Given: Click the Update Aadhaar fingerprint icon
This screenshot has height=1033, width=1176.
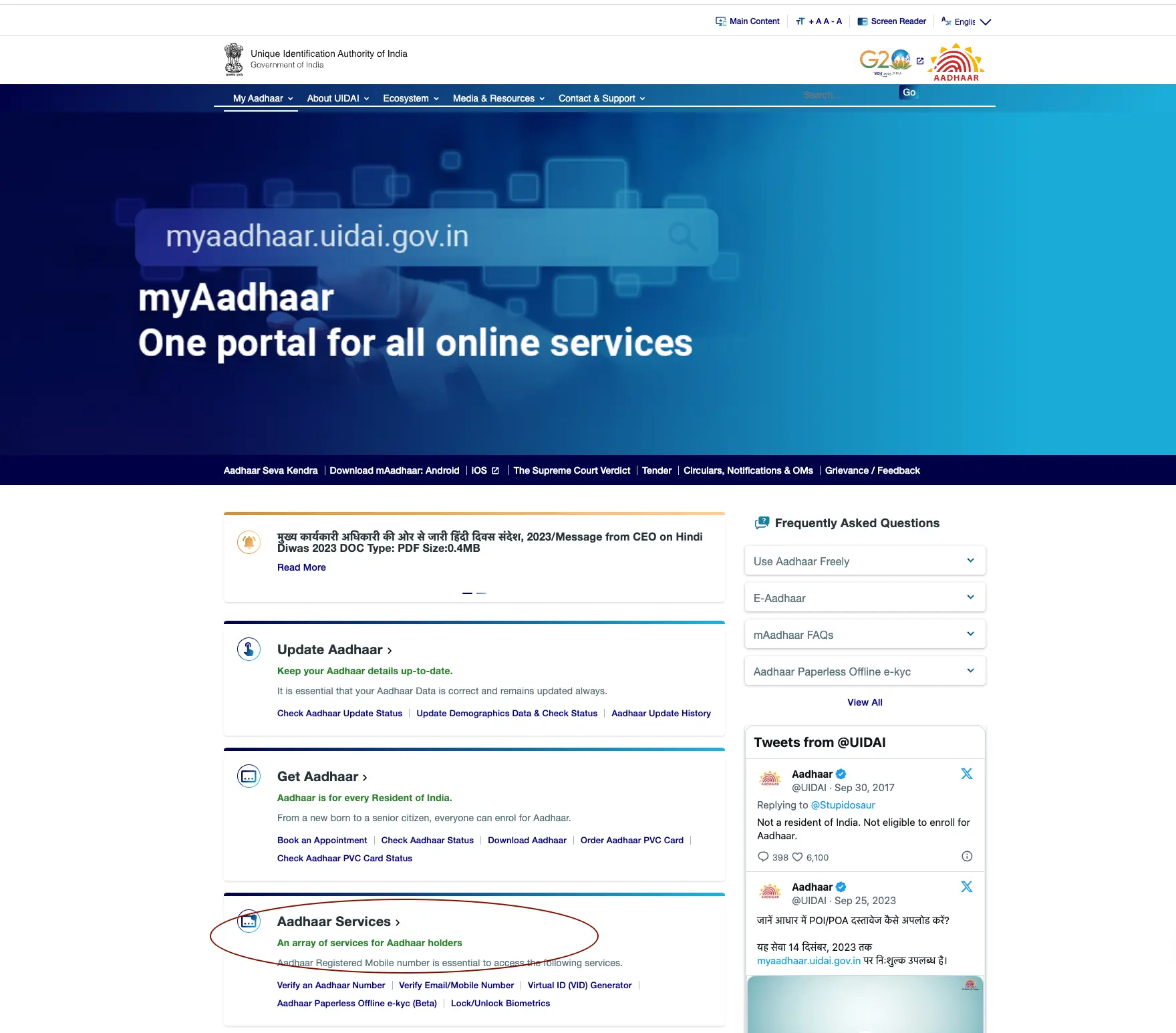Looking at the screenshot, I should (x=249, y=649).
